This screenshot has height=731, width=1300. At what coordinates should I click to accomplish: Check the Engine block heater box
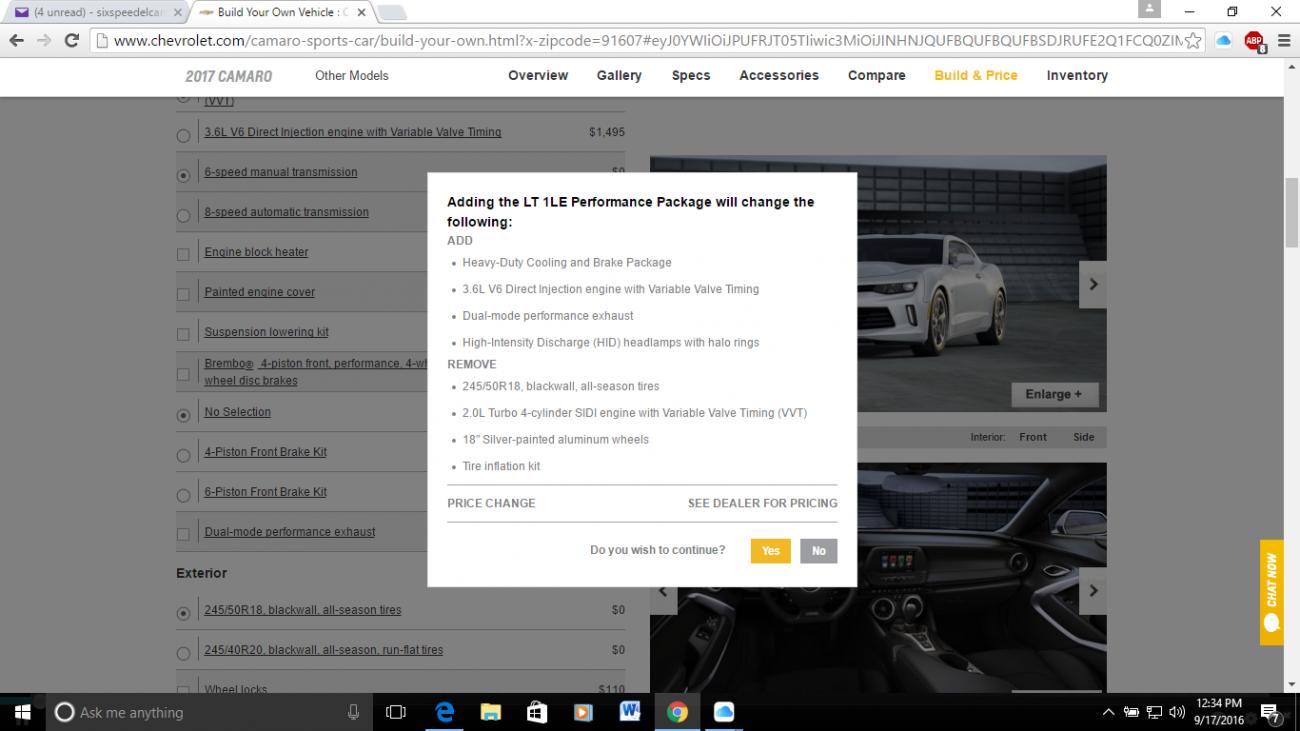point(183,255)
